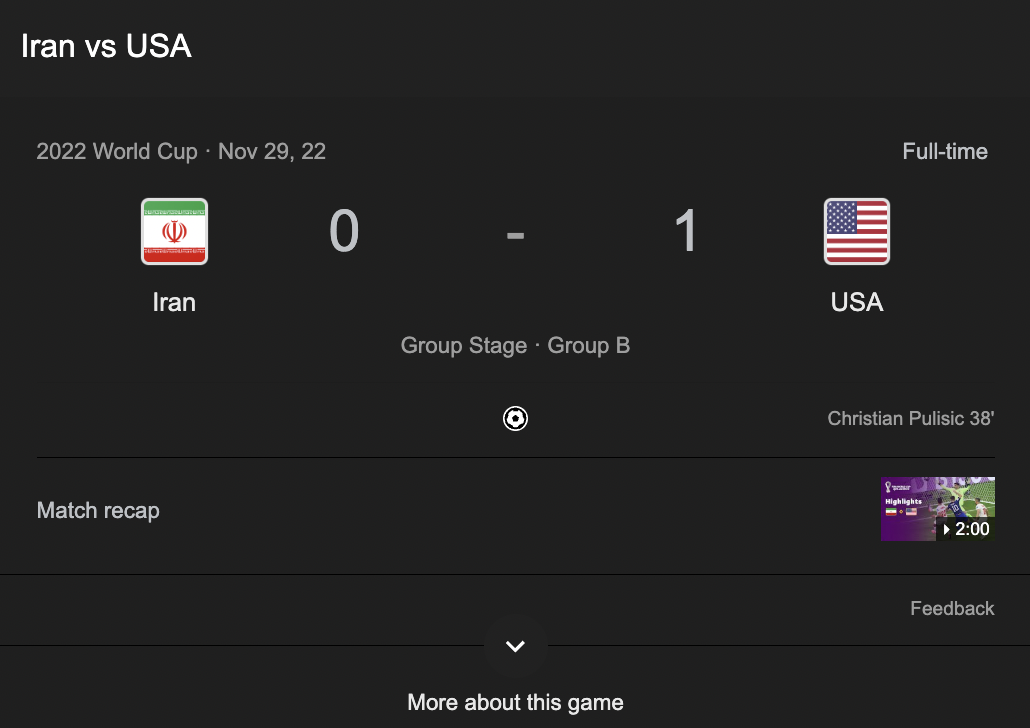The image size is (1030, 728).
Task: Open More about this game
Action: click(x=515, y=702)
